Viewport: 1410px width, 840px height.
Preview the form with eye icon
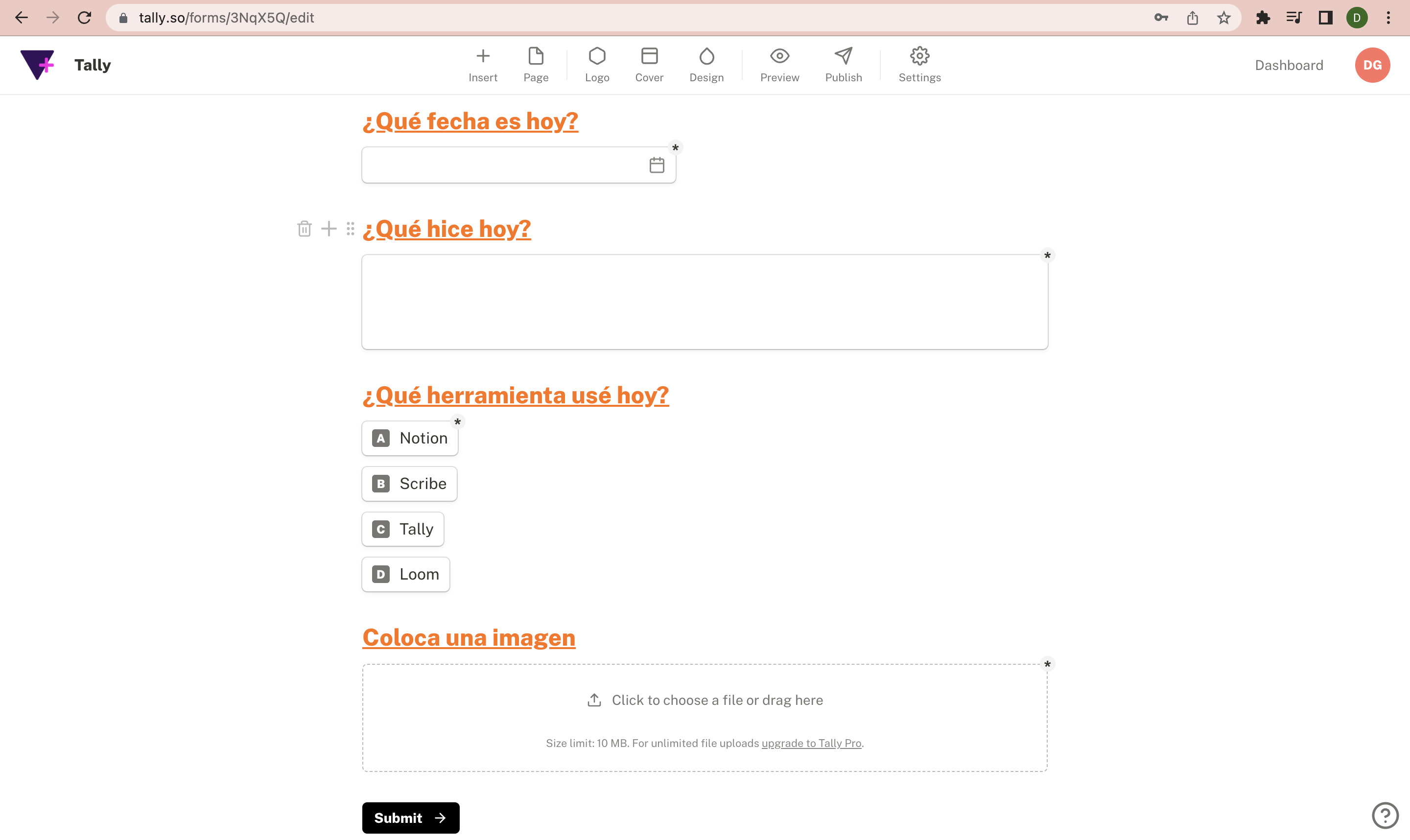click(x=779, y=56)
